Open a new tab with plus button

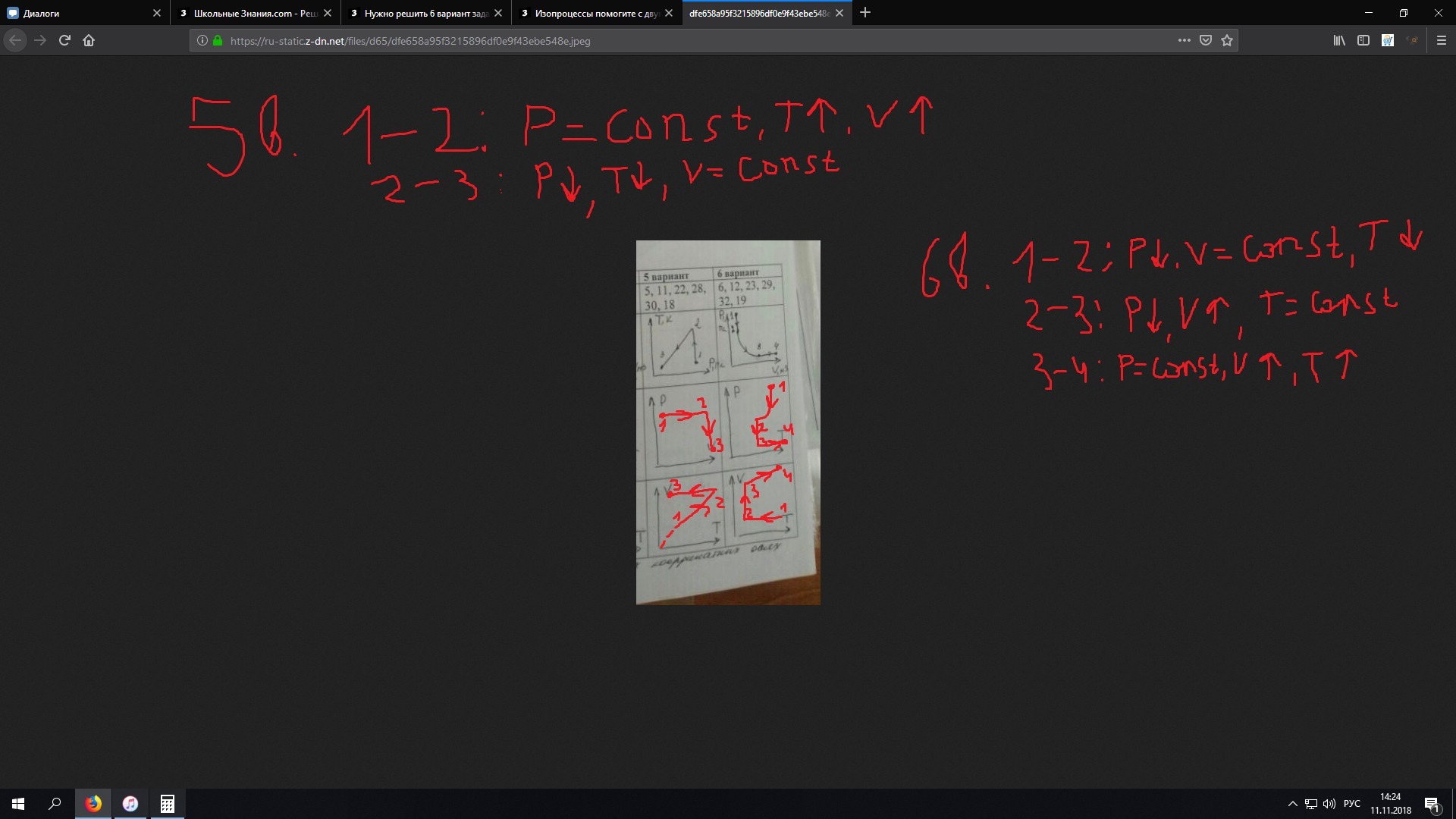[865, 12]
